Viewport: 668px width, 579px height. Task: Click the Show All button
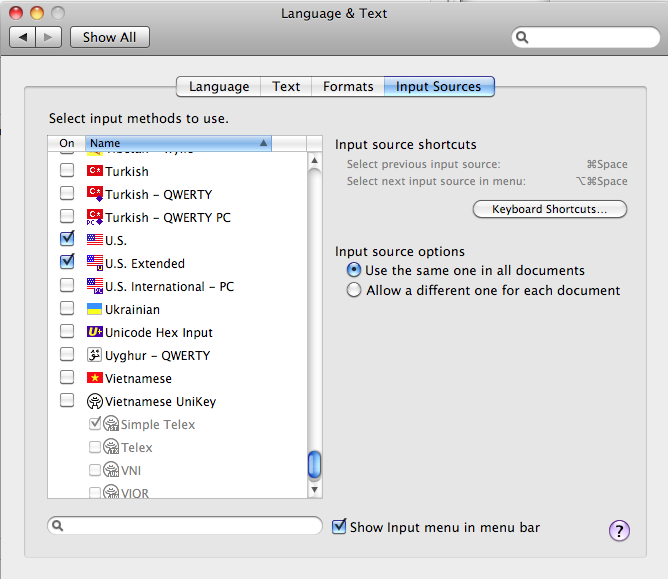point(109,37)
